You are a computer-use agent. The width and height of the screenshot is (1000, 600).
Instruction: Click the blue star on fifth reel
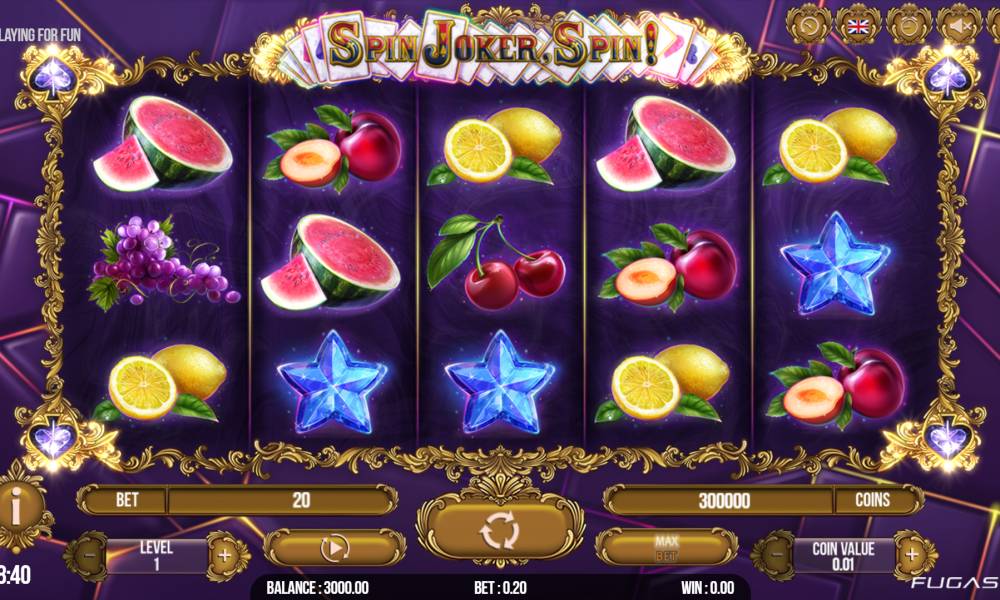point(835,264)
